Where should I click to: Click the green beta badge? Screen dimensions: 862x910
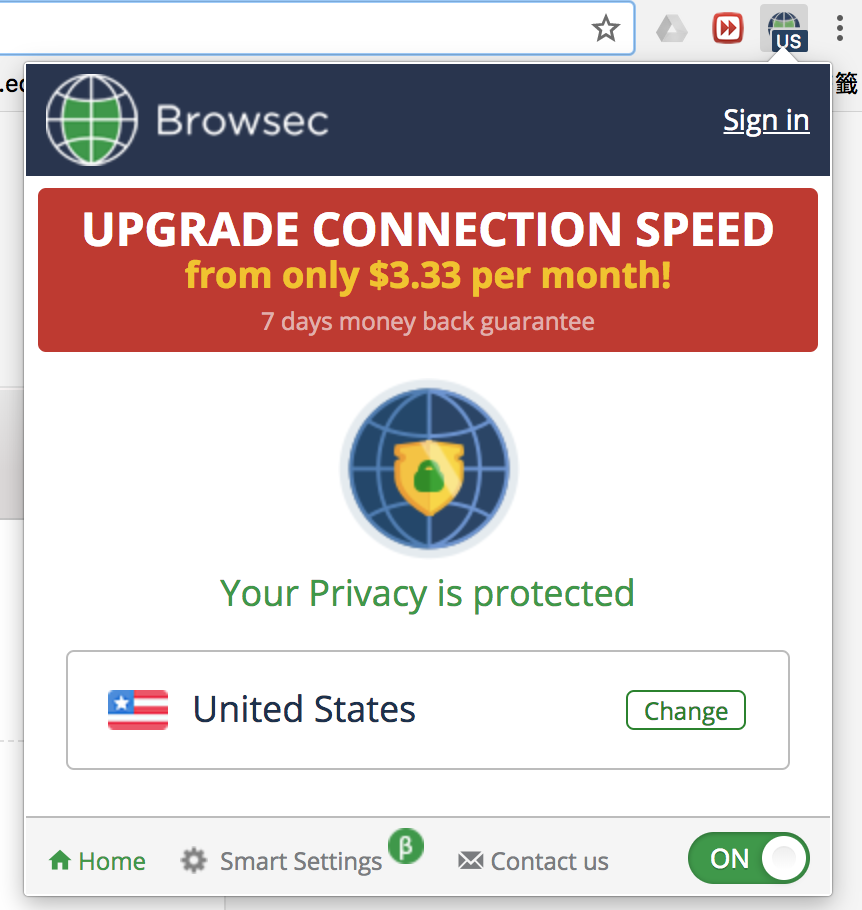(406, 846)
